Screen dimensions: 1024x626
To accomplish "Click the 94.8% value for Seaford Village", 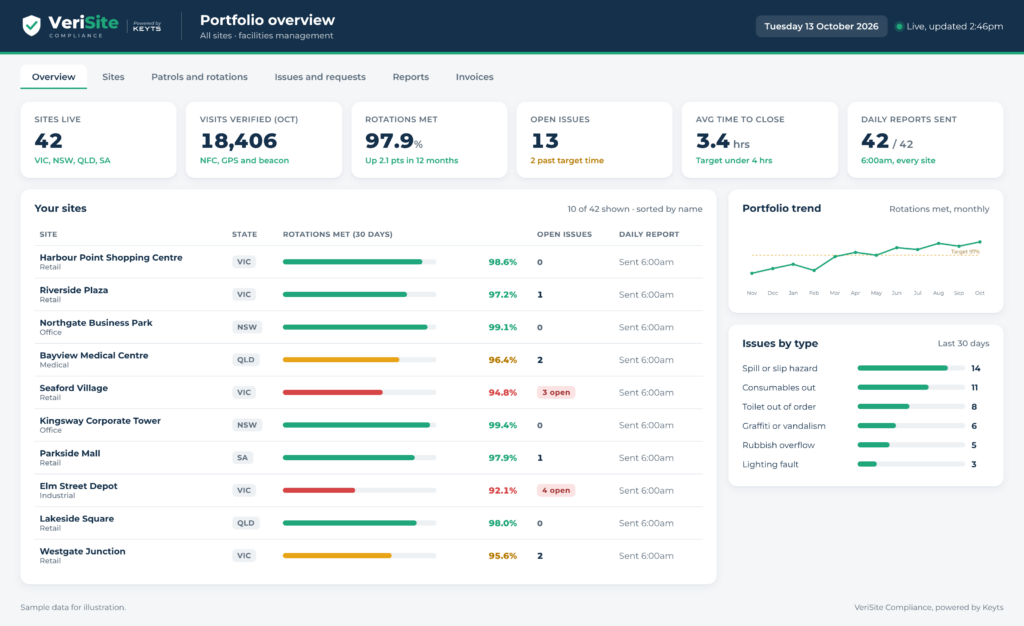I will pyautogui.click(x=503, y=392).
